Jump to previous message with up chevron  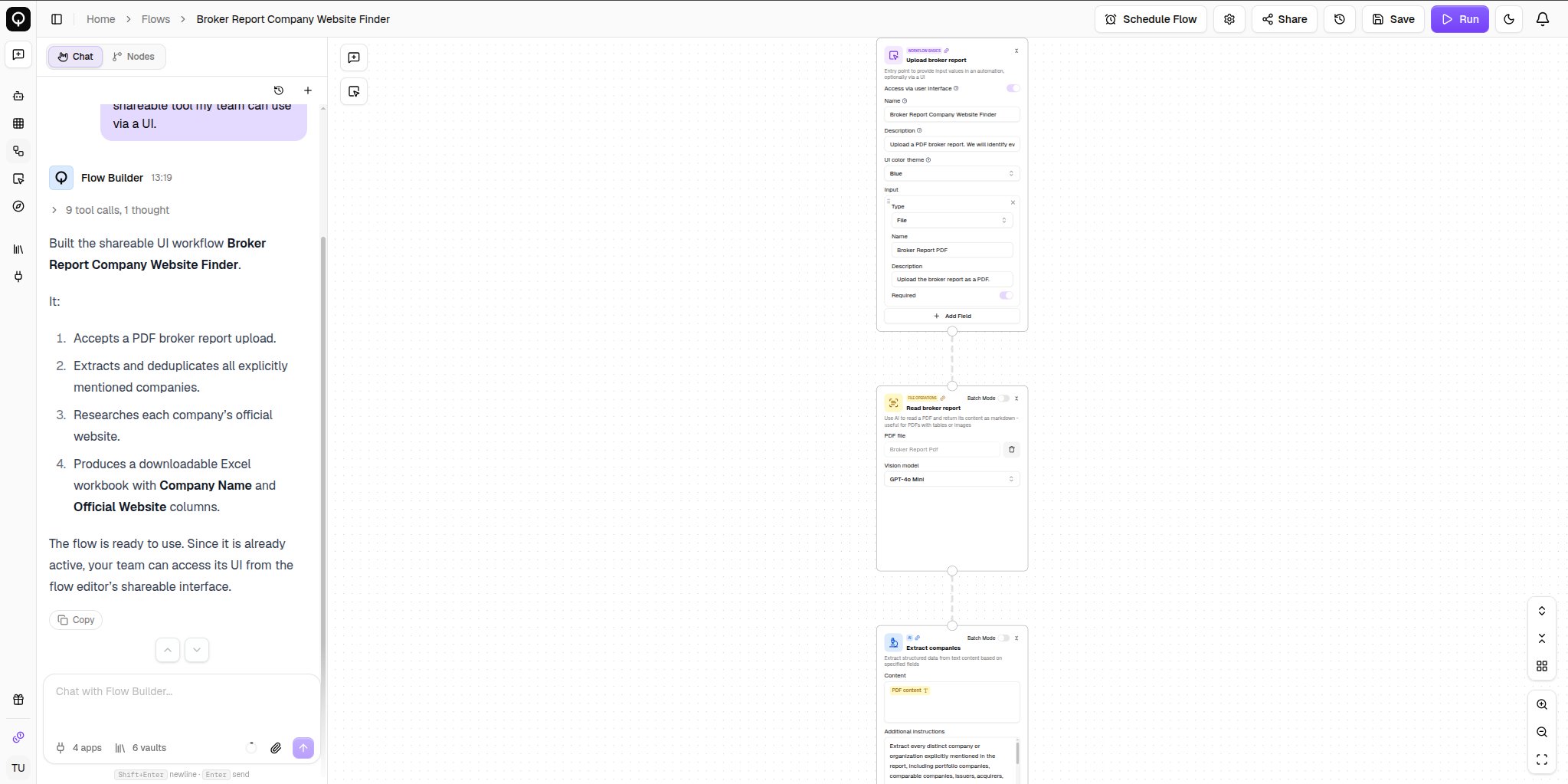coord(168,650)
